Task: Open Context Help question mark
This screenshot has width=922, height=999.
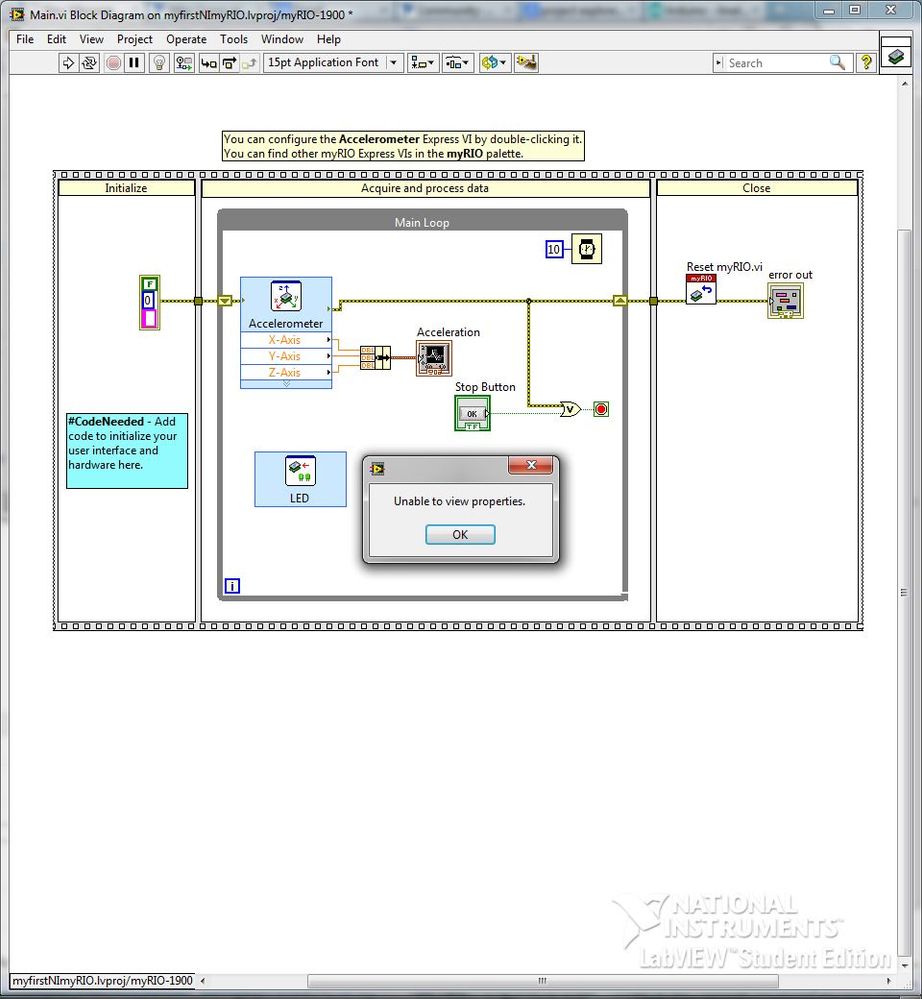Action: point(866,62)
